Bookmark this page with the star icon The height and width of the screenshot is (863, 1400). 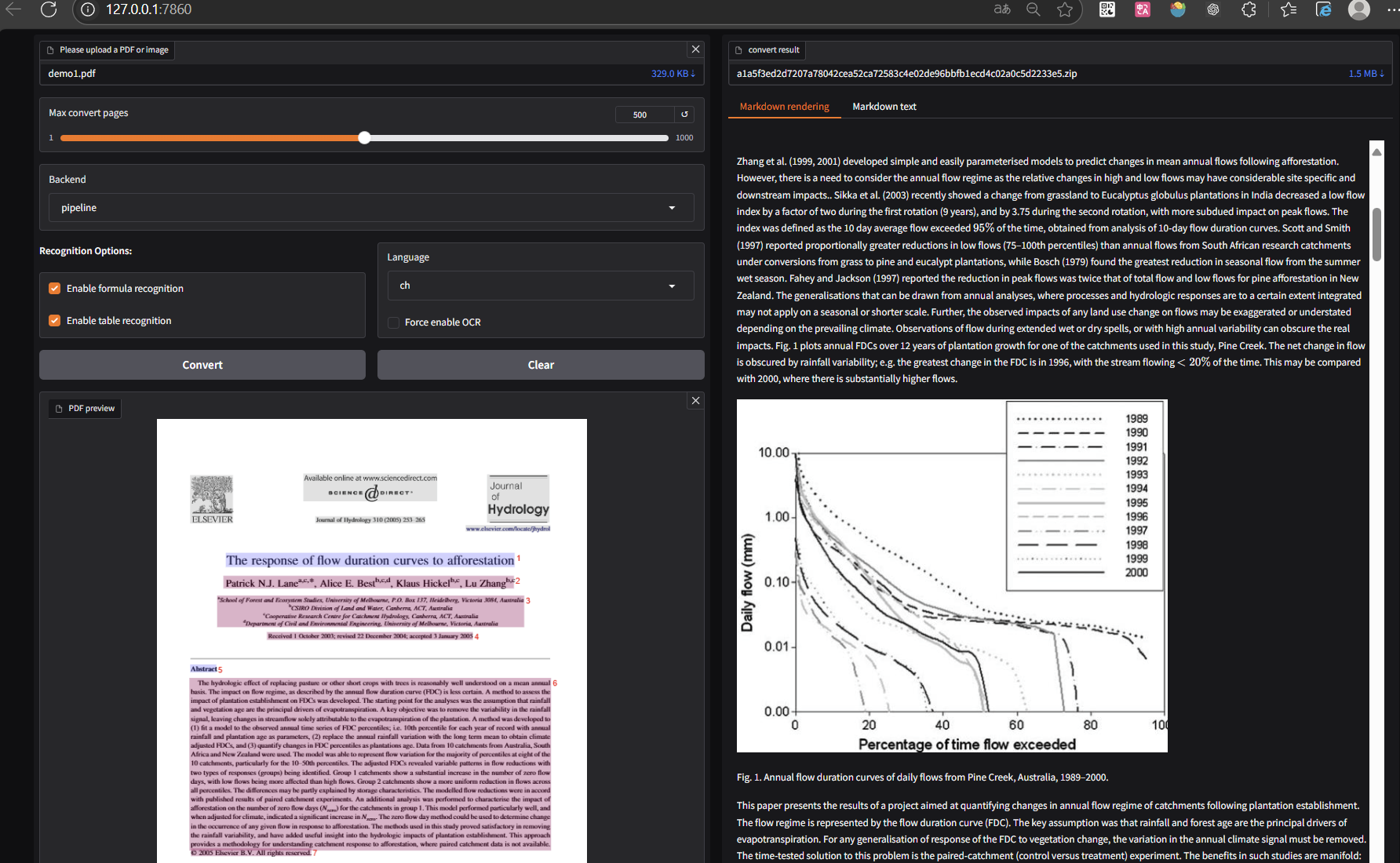[1064, 9]
